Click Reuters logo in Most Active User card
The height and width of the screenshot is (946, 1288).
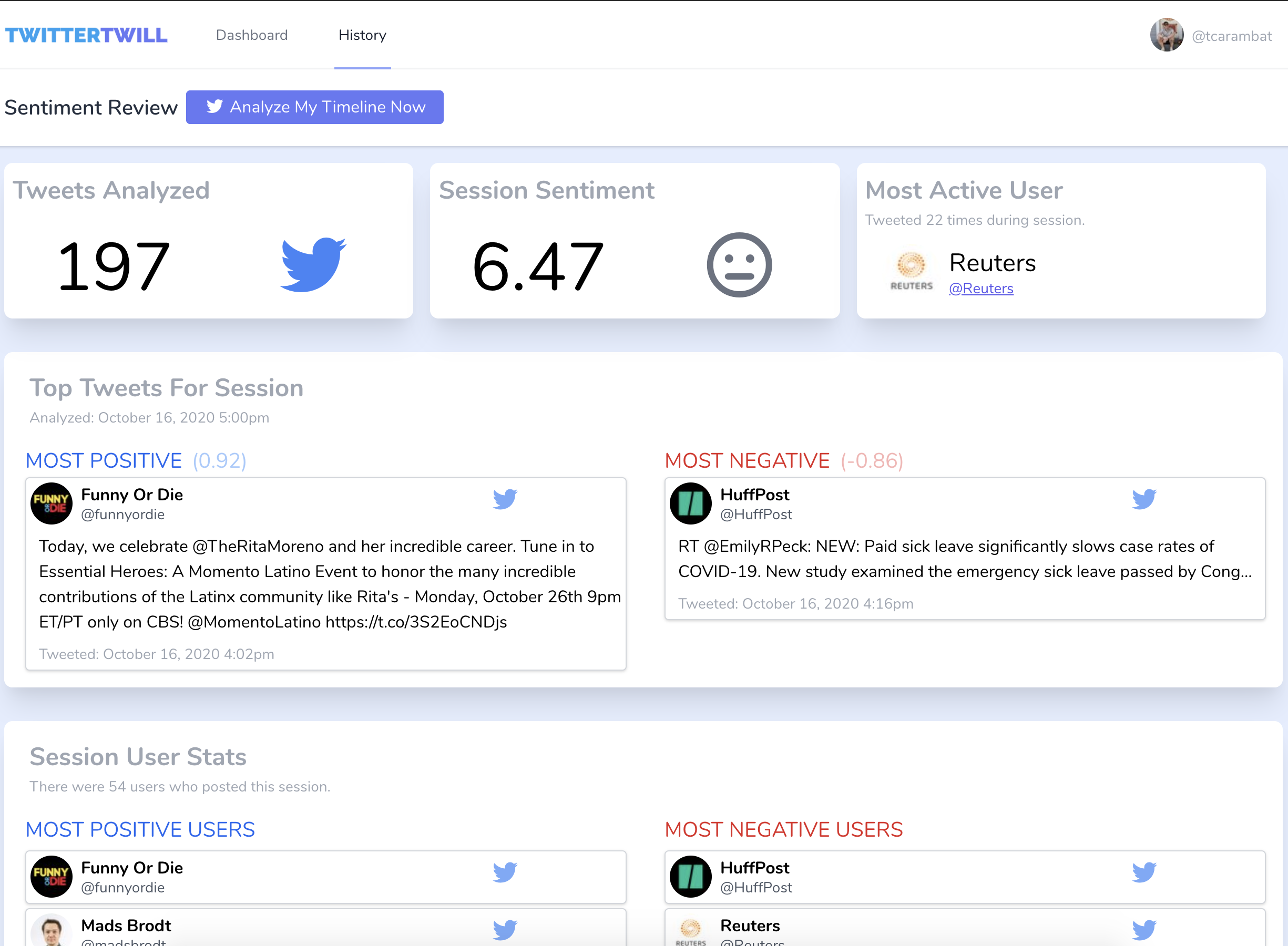[911, 271]
